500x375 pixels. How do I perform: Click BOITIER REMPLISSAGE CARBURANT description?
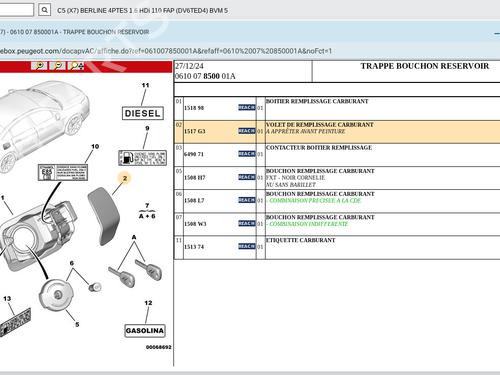click(x=317, y=101)
